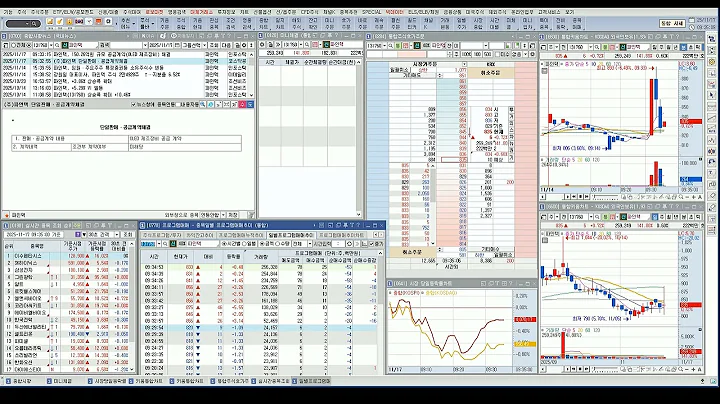Toggle the 자동재생 checkbox in the news panel
The image size is (720, 404).
178,104
